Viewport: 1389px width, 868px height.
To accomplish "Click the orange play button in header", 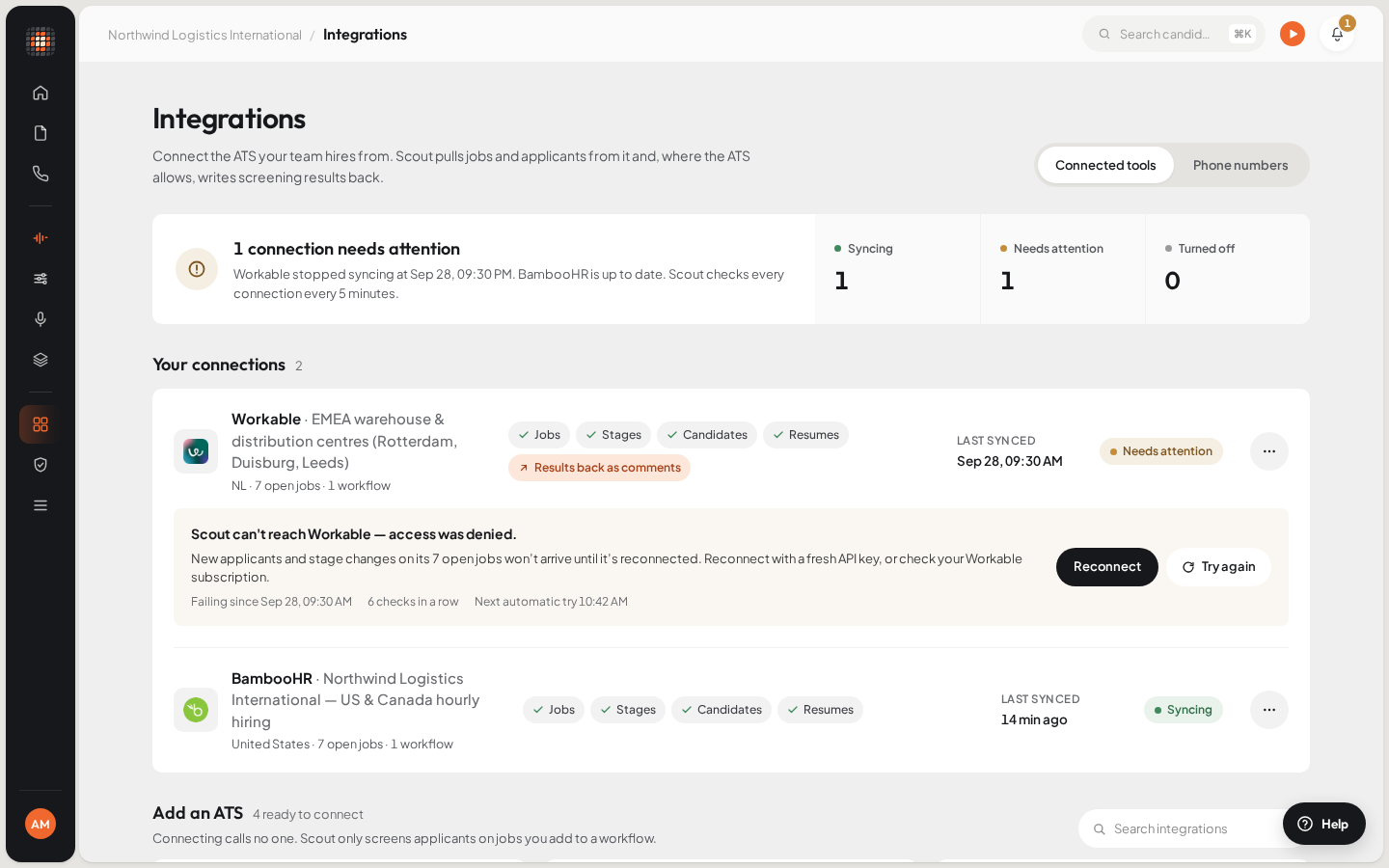I will point(1293,34).
